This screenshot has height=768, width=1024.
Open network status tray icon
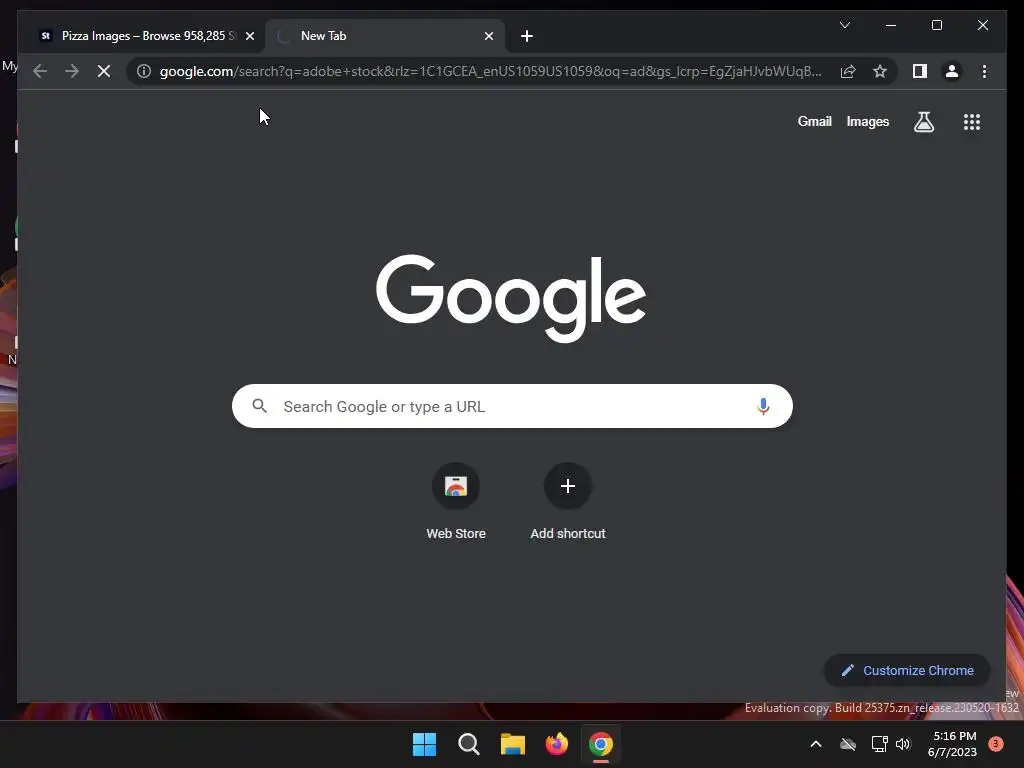879,744
